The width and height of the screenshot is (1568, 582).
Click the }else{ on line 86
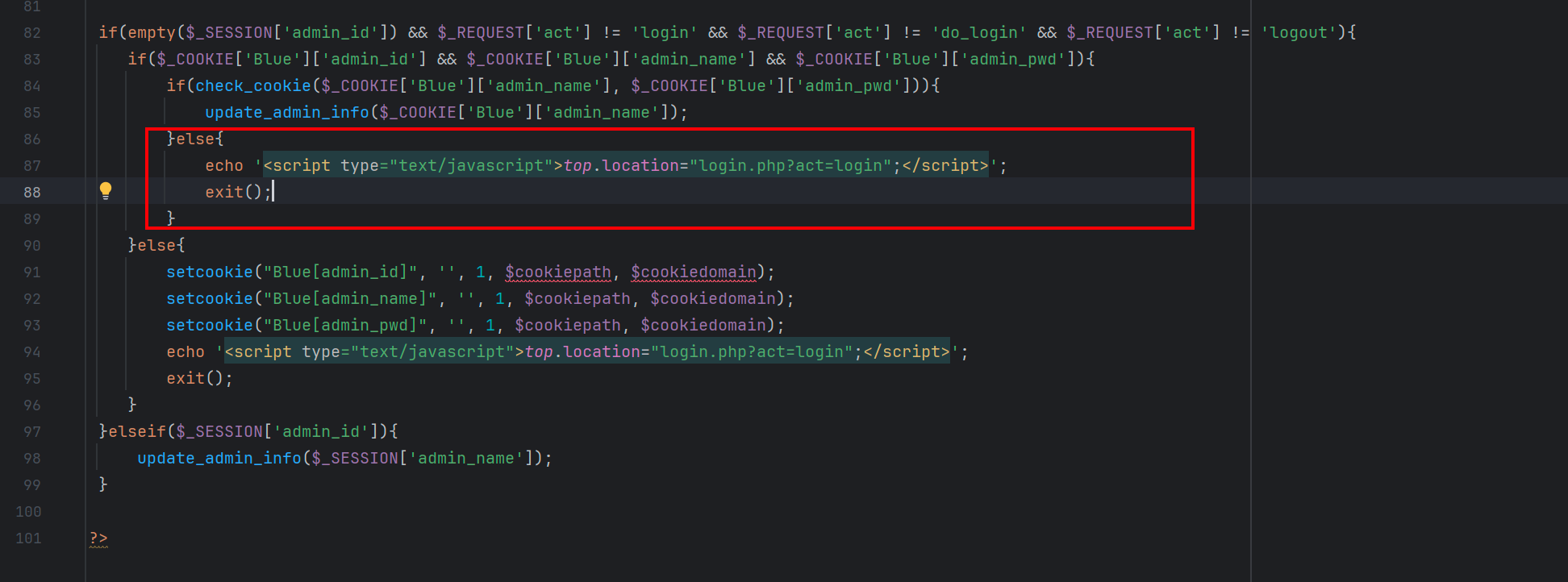pos(195,139)
